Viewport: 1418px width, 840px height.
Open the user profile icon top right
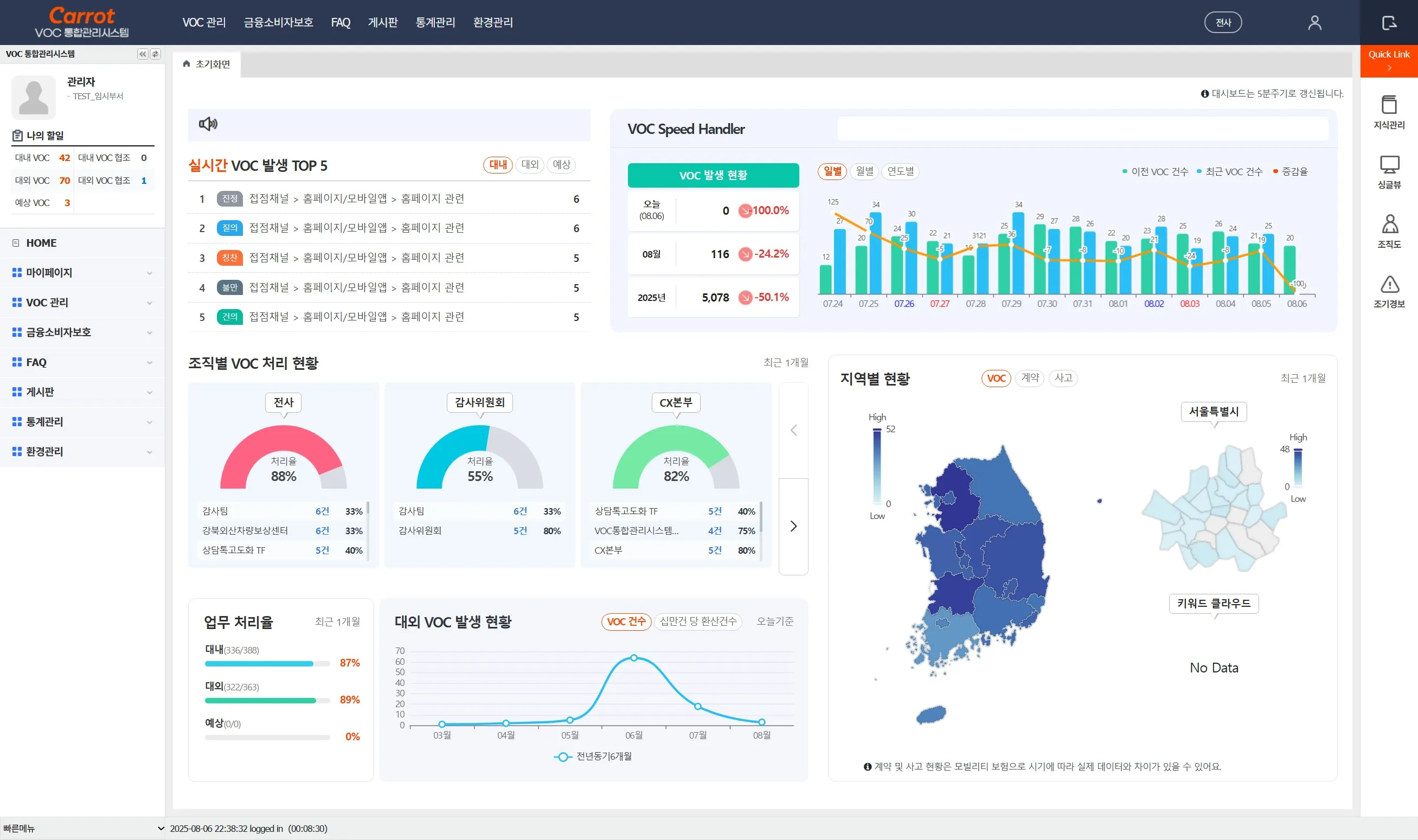click(x=1314, y=22)
